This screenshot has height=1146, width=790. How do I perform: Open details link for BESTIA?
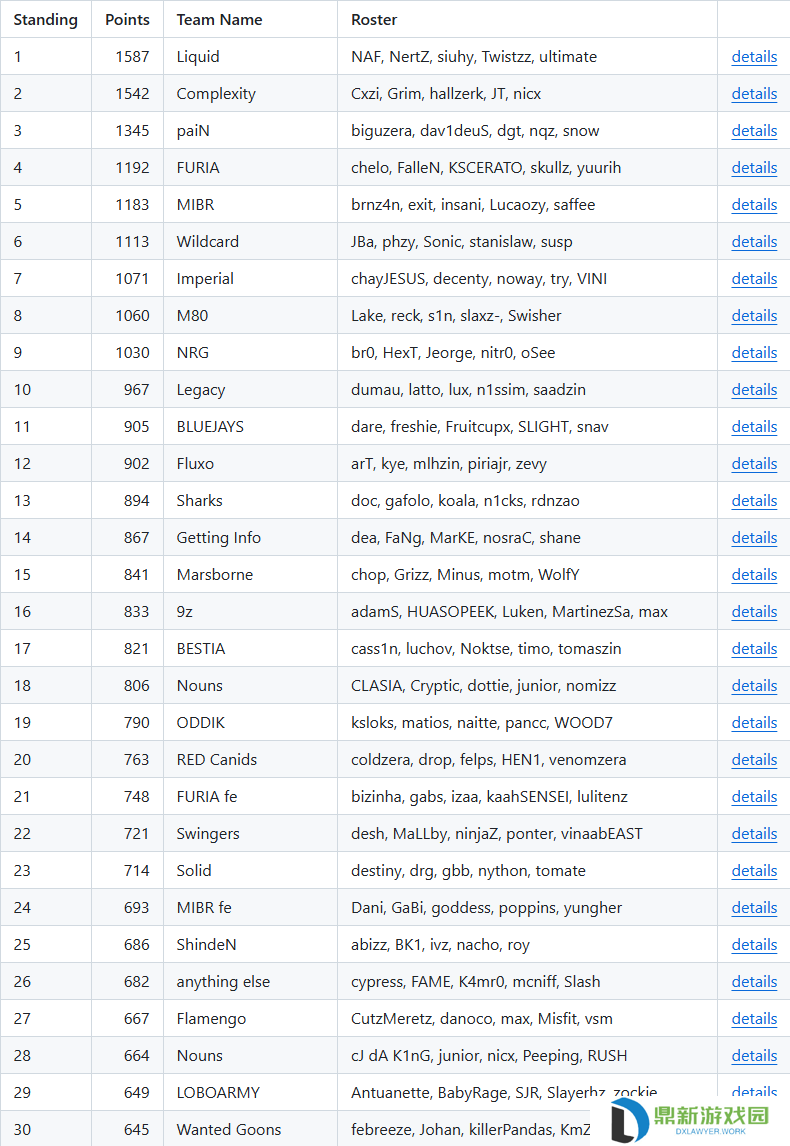pyautogui.click(x=754, y=648)
